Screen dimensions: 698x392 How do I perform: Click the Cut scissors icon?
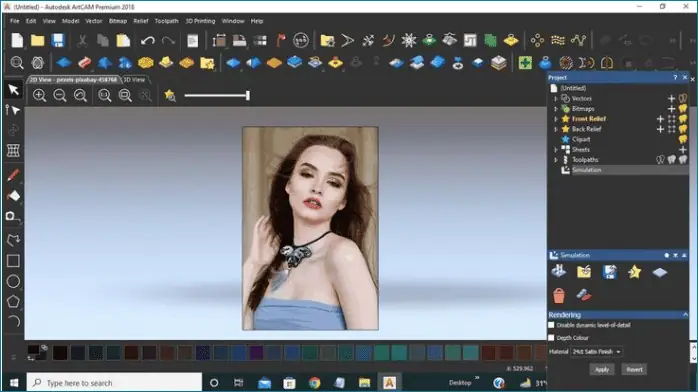82,41
